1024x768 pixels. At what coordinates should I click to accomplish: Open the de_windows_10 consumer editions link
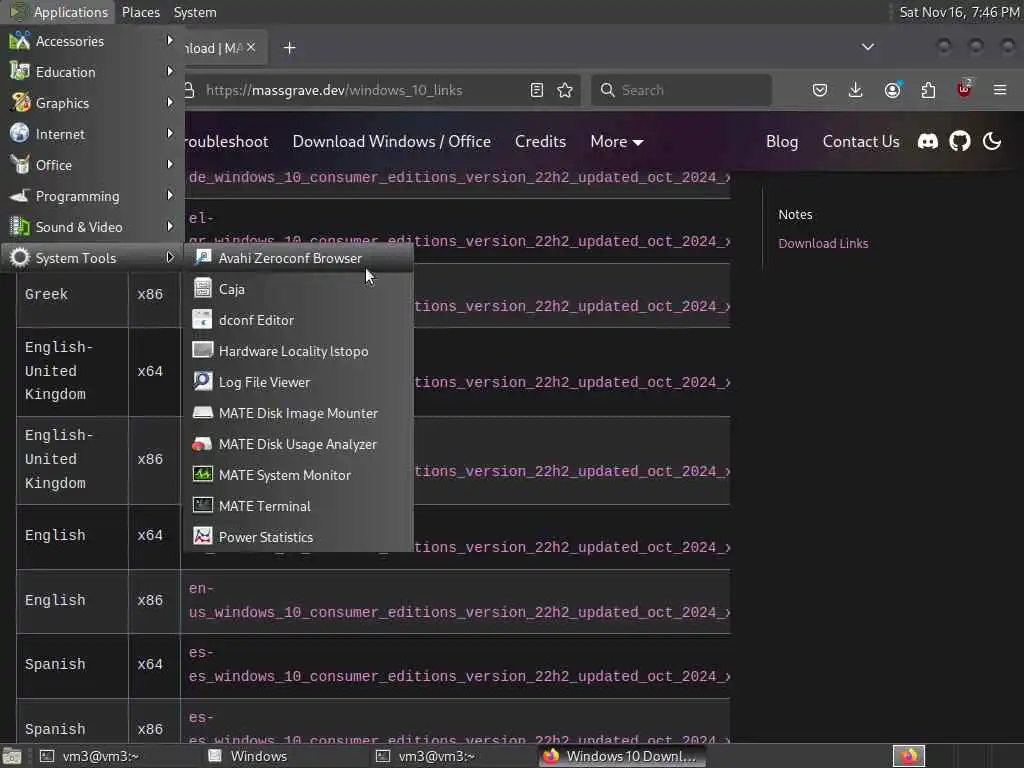pos(459,178)
